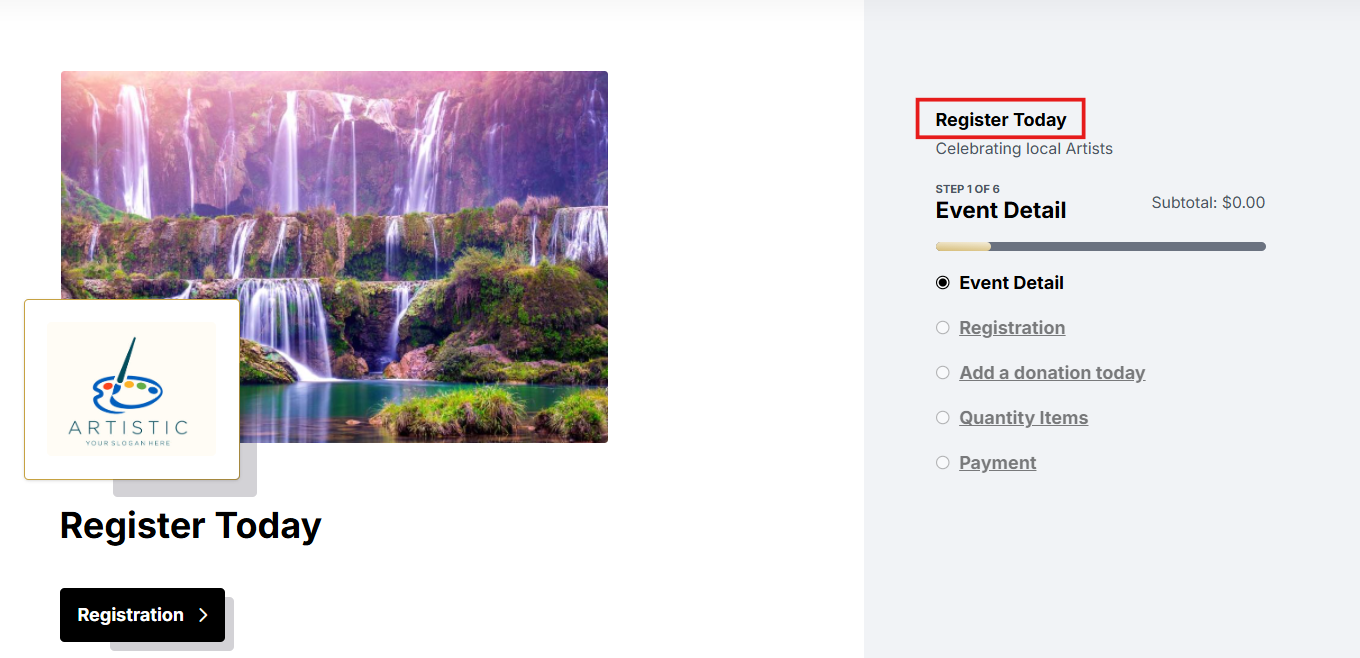Click the Celebrating local Artists subtitle
The width and height of the screenshot is (1360, 658).
point(1024,149)
